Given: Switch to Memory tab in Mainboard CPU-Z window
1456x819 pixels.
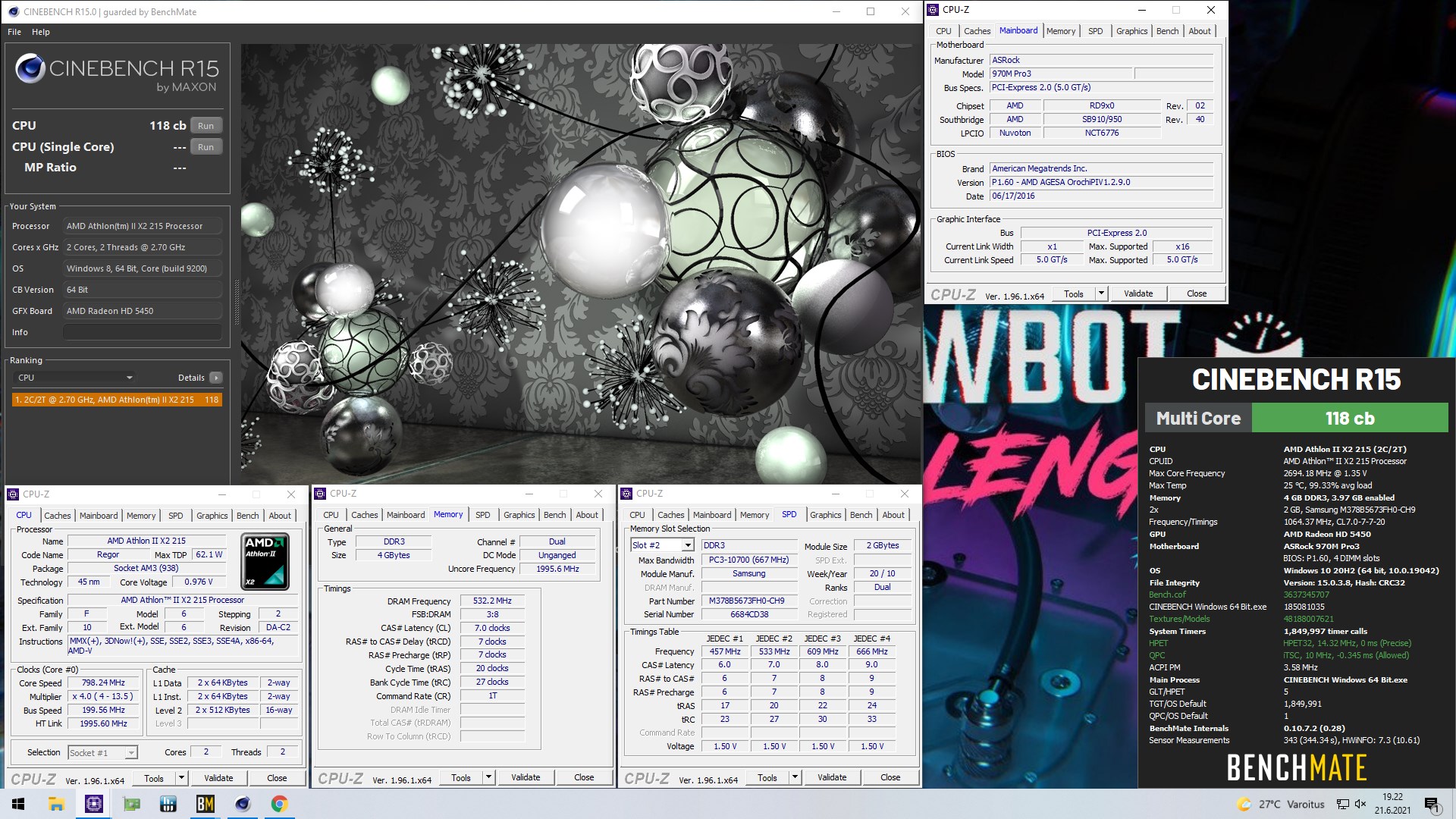Looking at the screenshot, I should [x=1060, y=31].
